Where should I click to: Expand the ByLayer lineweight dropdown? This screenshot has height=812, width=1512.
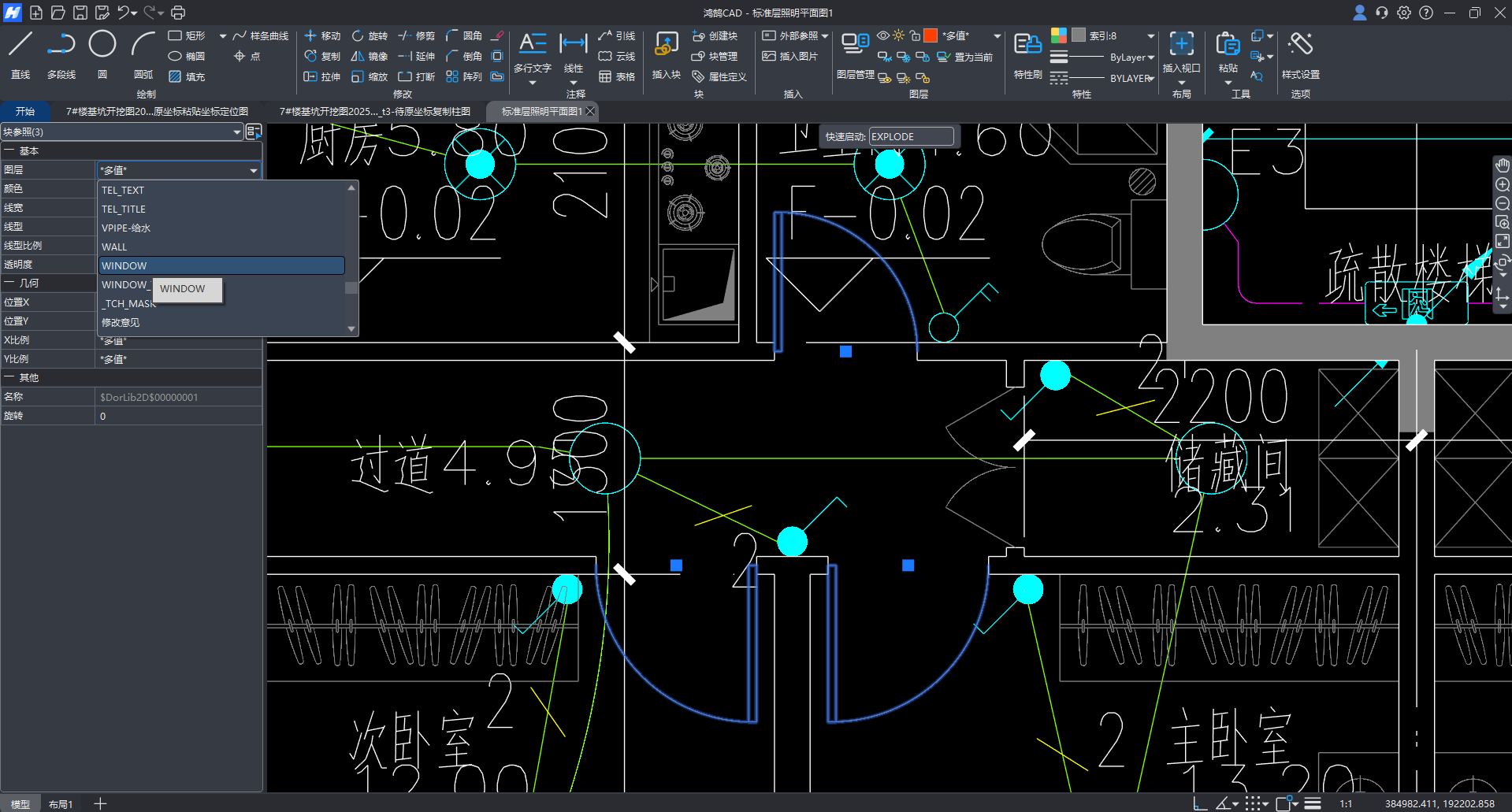[x=1151, y=57]
